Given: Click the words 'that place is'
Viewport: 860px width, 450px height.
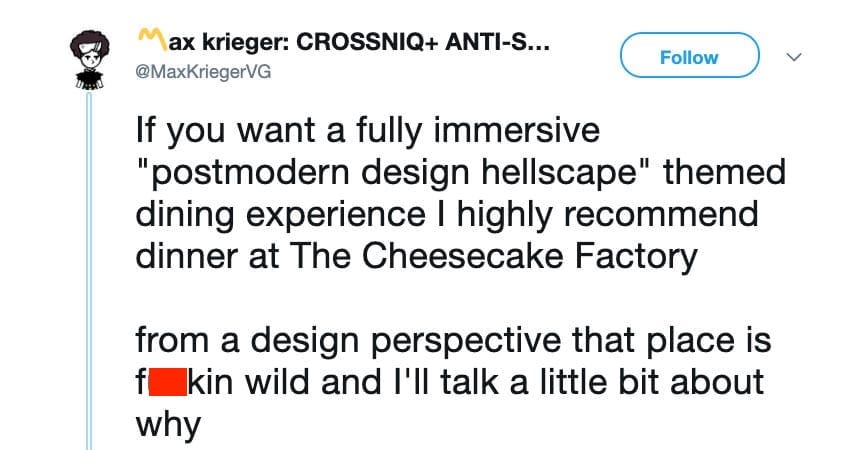Looking at the screenshot, I should click(x=671, y=340).
